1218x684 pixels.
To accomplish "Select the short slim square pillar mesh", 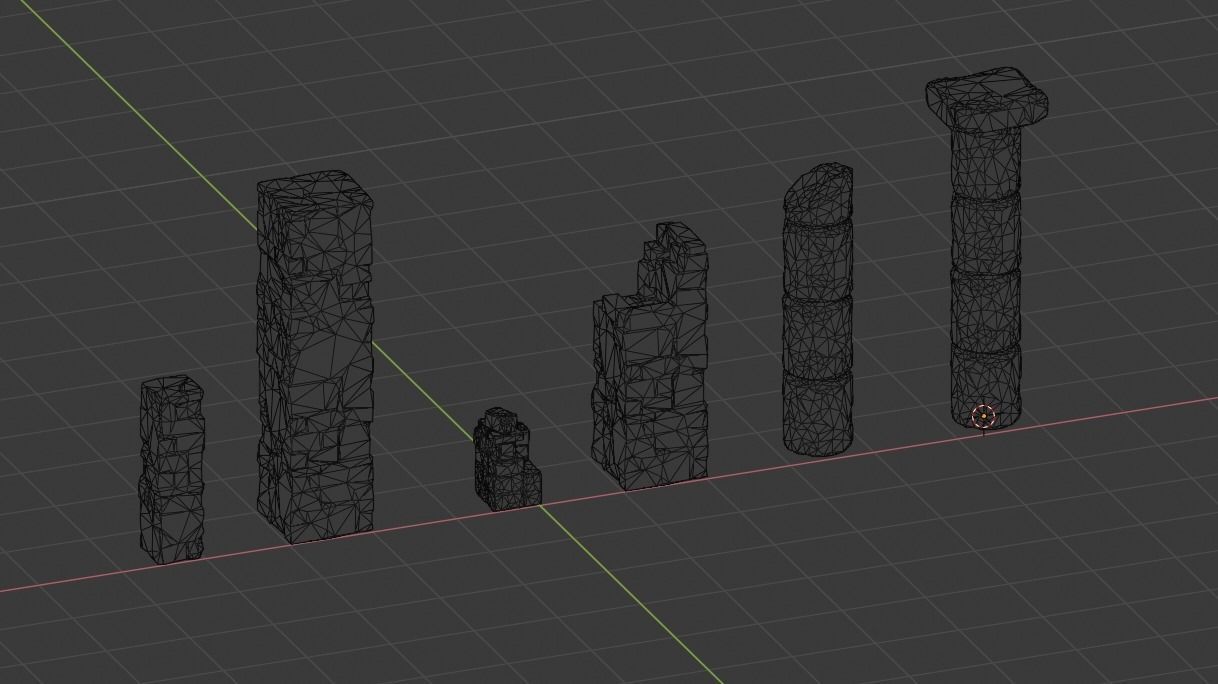I will (x=172, y=470).
